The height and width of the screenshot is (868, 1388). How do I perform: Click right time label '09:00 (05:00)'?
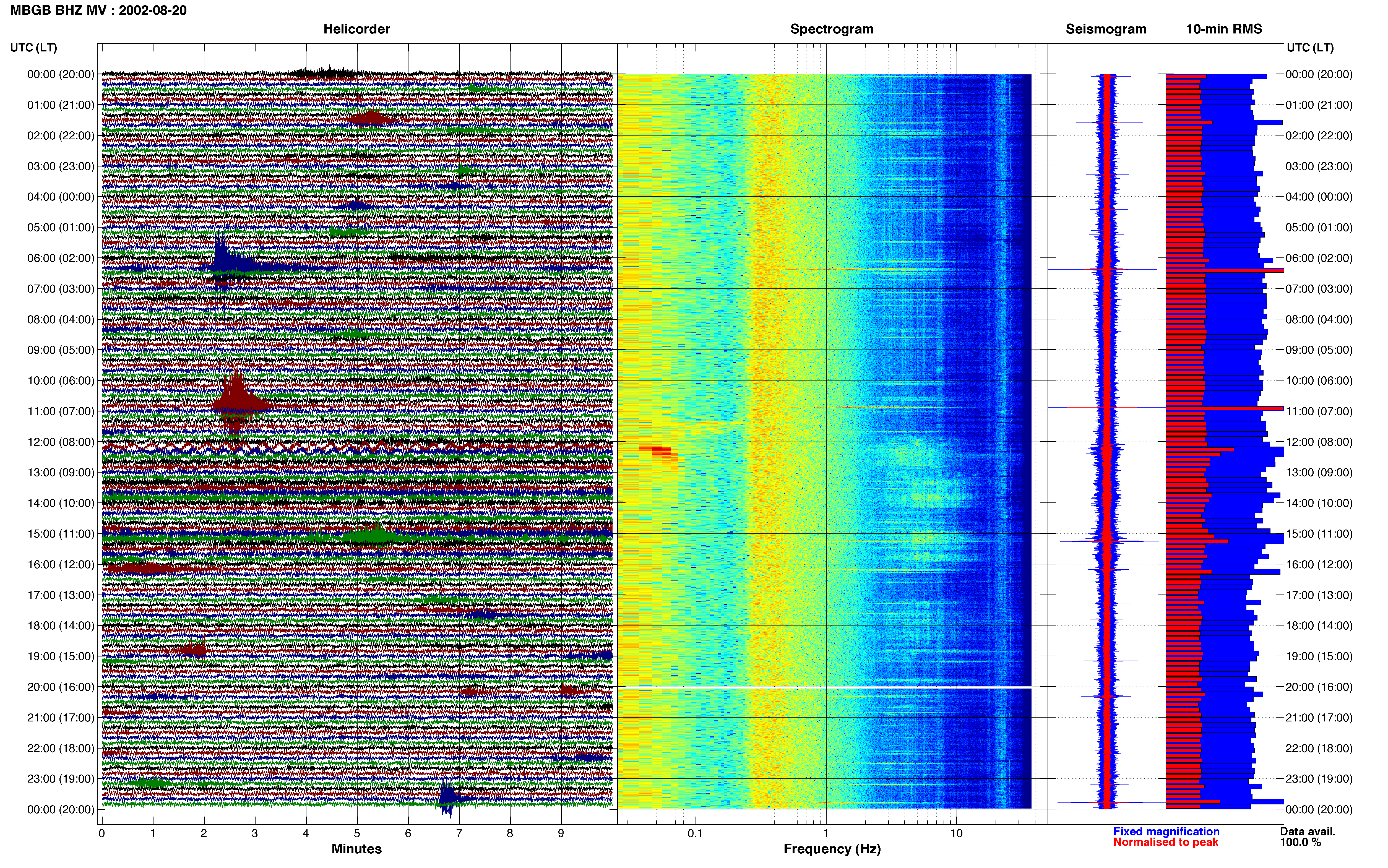point(1319,350)
